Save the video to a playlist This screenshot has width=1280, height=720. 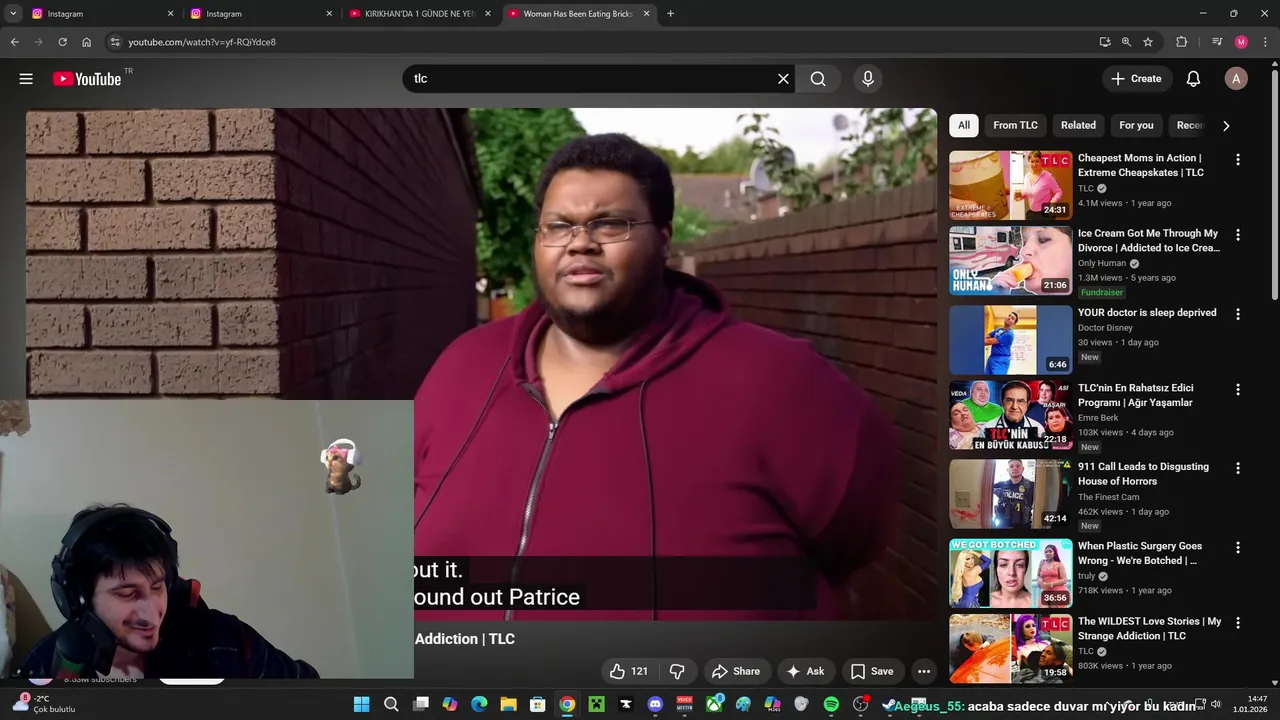[x=872, y=671]
